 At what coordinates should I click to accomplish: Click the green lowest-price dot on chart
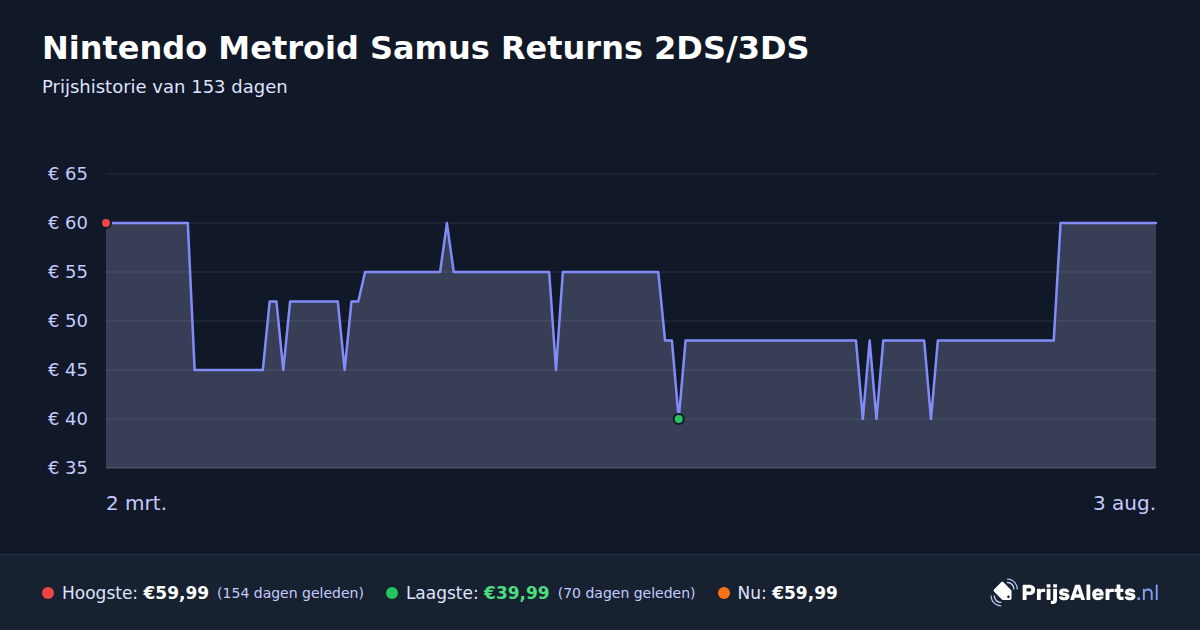(678, 419)
